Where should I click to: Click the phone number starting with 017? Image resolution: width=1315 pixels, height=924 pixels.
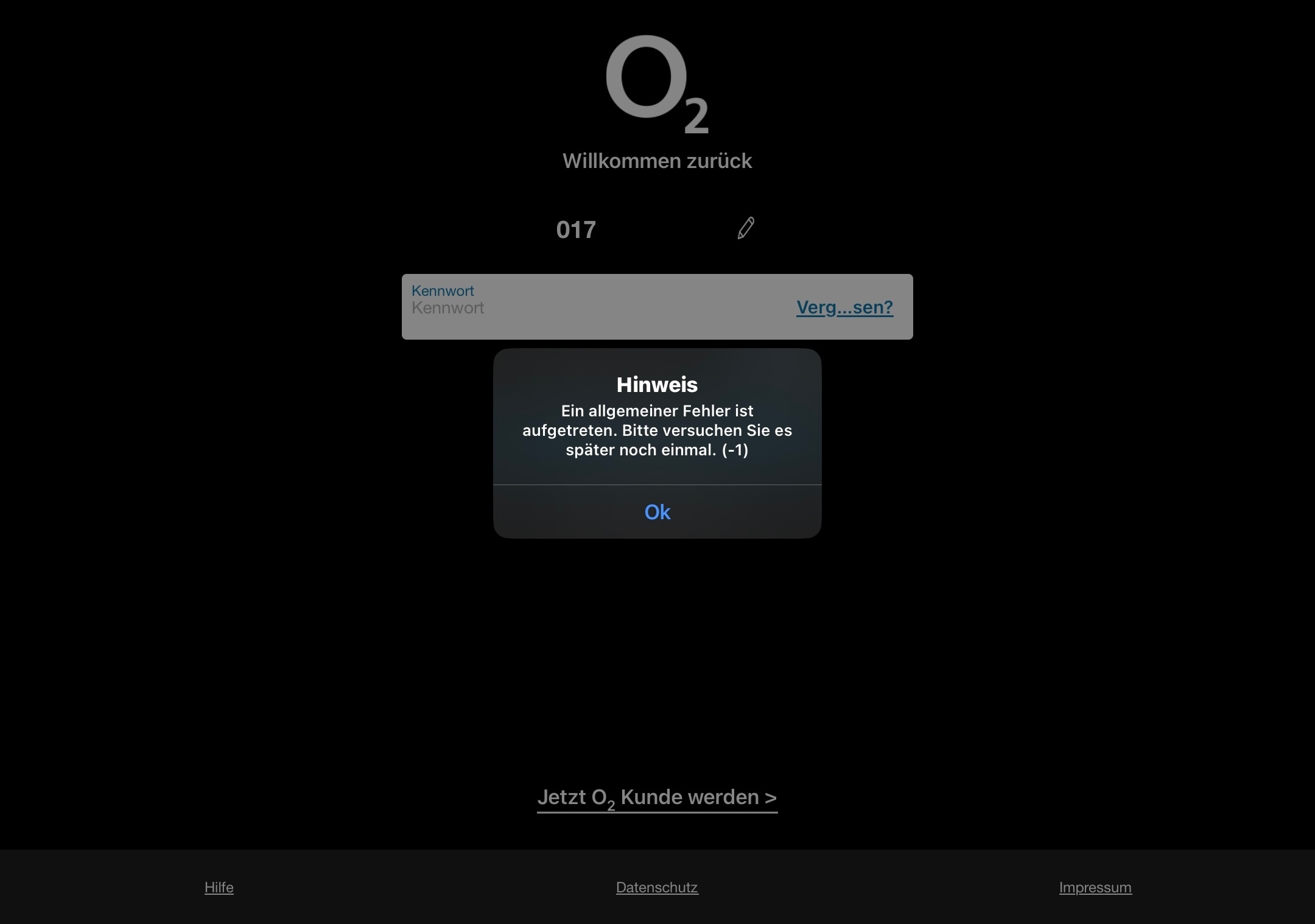[576, 229]
